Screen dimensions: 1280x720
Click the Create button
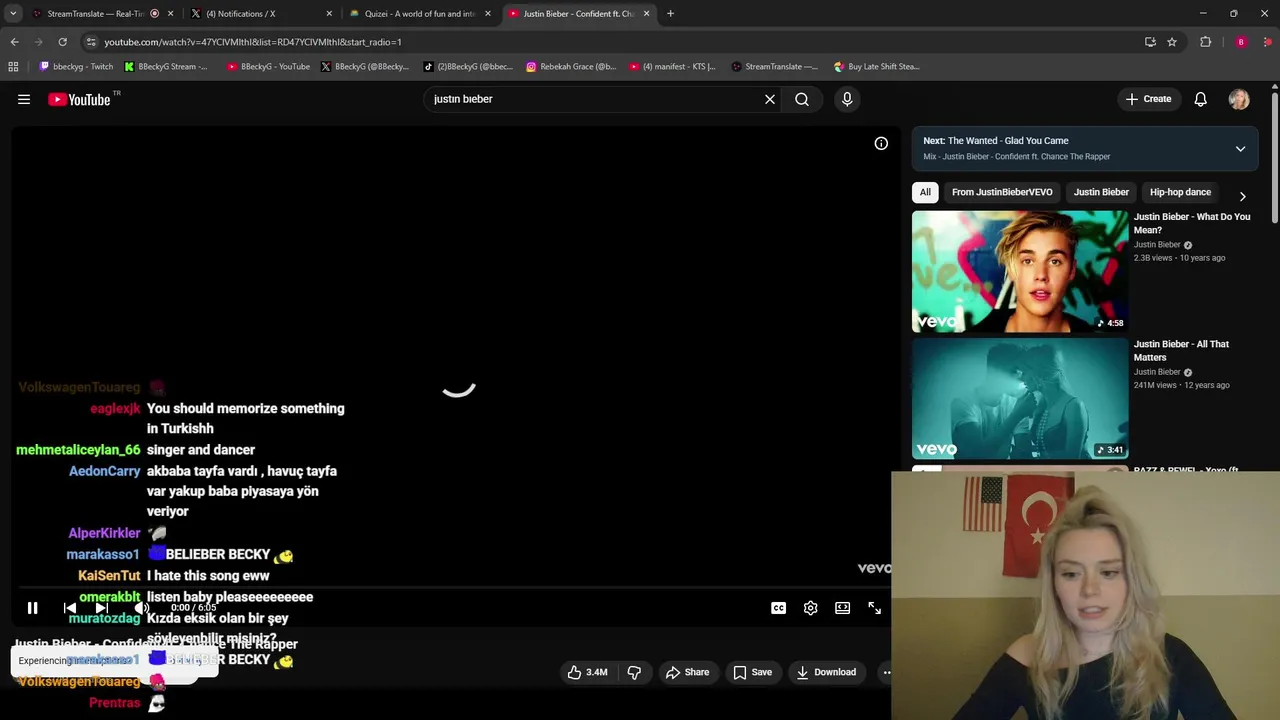tap(1148, 99)
